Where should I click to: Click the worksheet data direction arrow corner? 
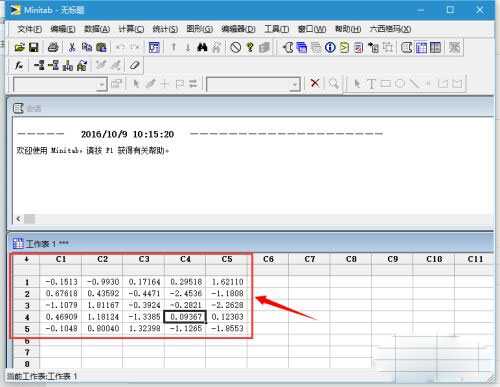point(27,259)
